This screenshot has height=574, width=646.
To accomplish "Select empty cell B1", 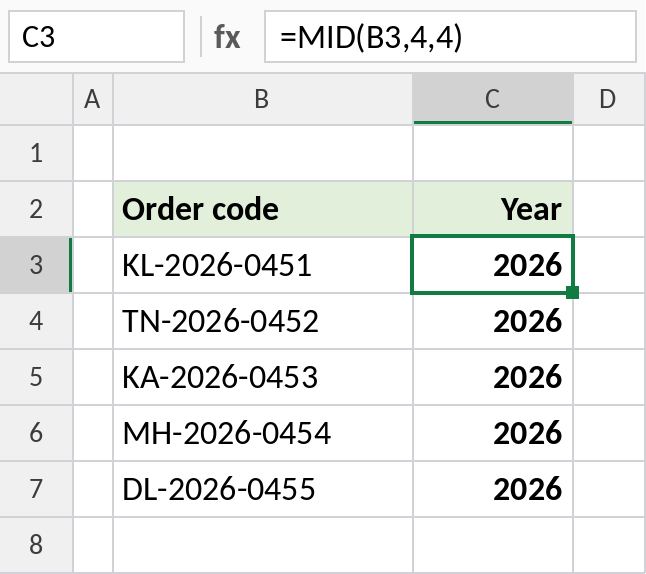I will pyautogui.click(x=263, y=153).
